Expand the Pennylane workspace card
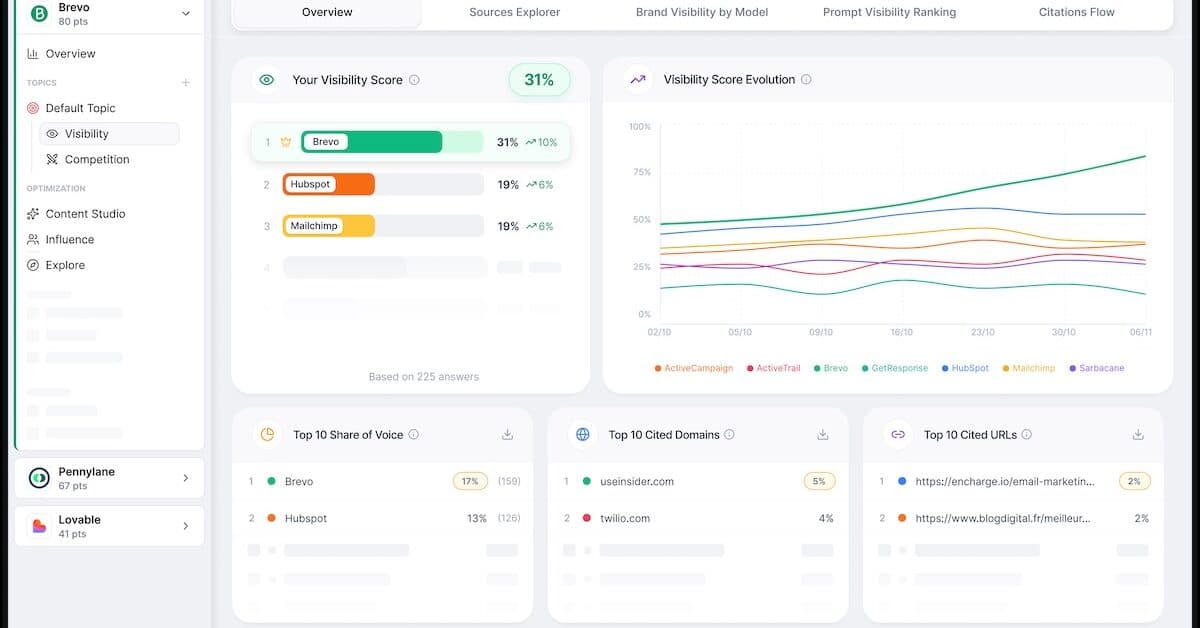This screenshot has width=1200, height=628. pos(110,478)
